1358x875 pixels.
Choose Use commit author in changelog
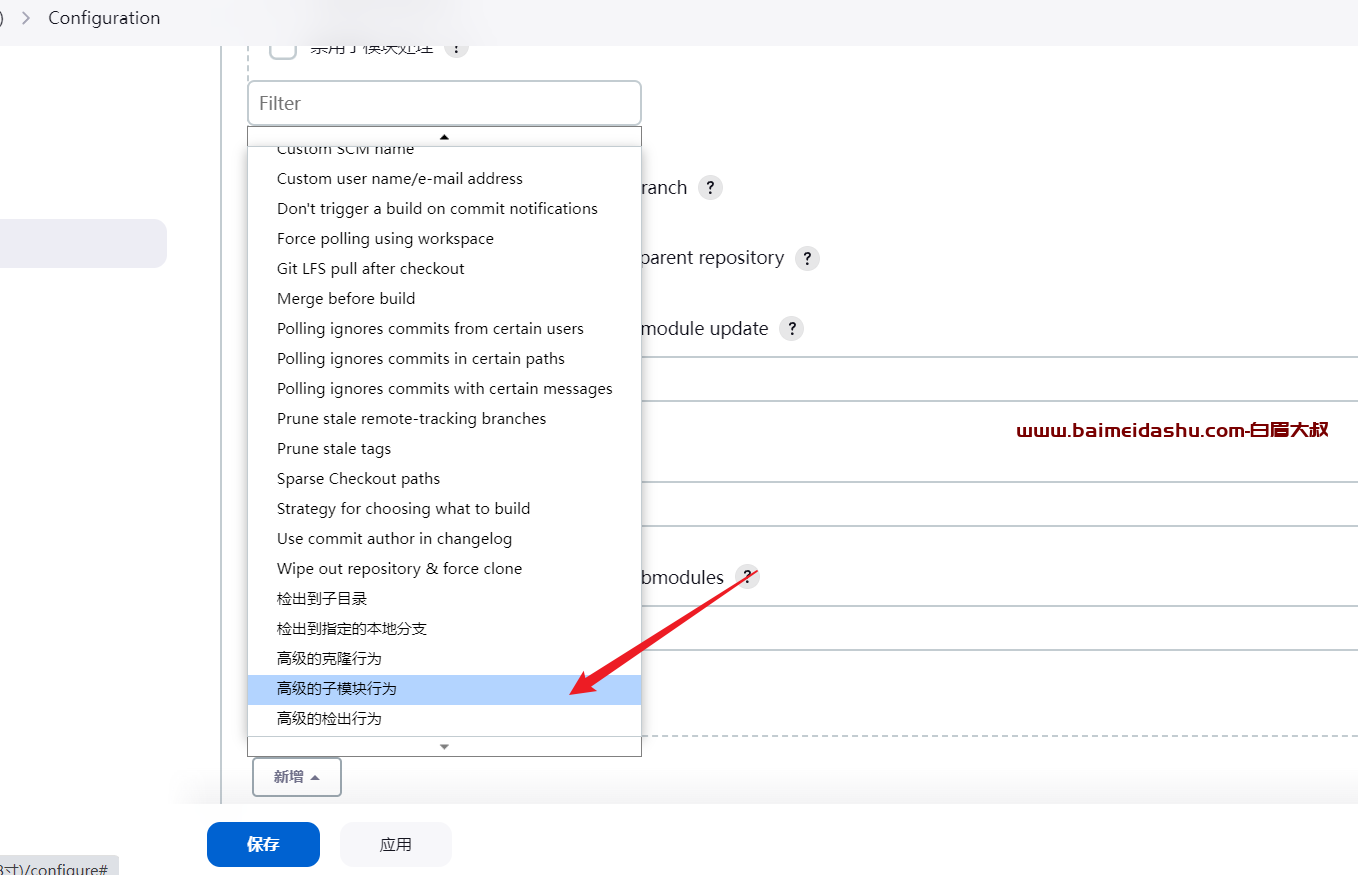[444, 539]
